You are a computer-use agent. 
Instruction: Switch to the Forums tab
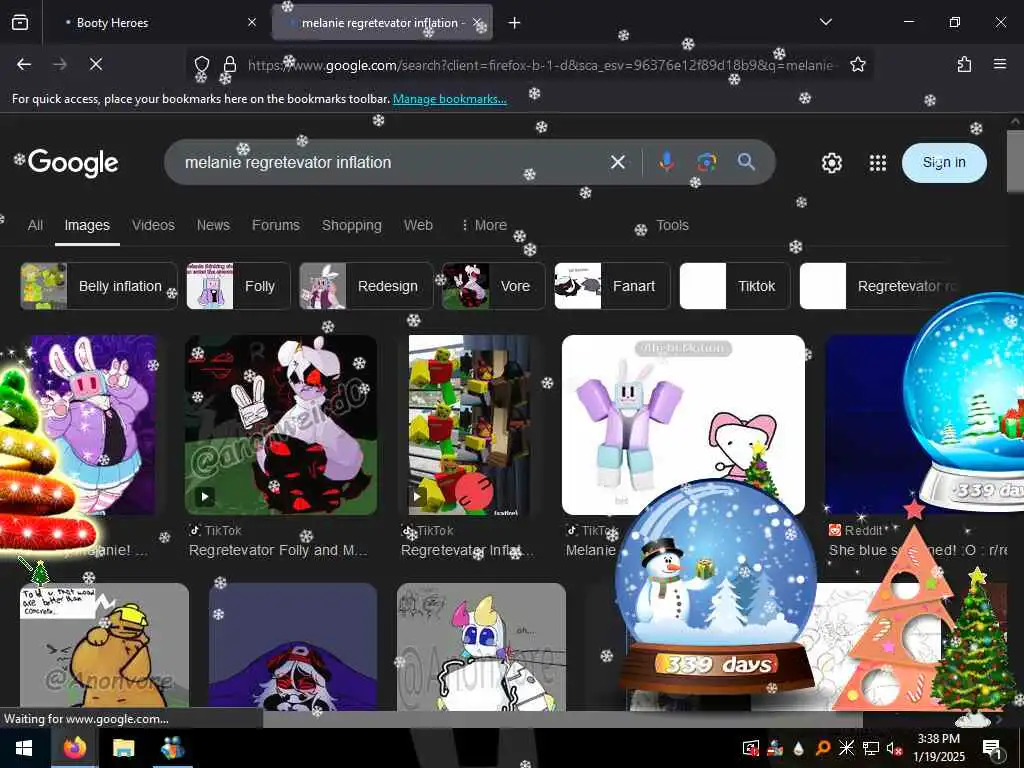coord(276,225)
